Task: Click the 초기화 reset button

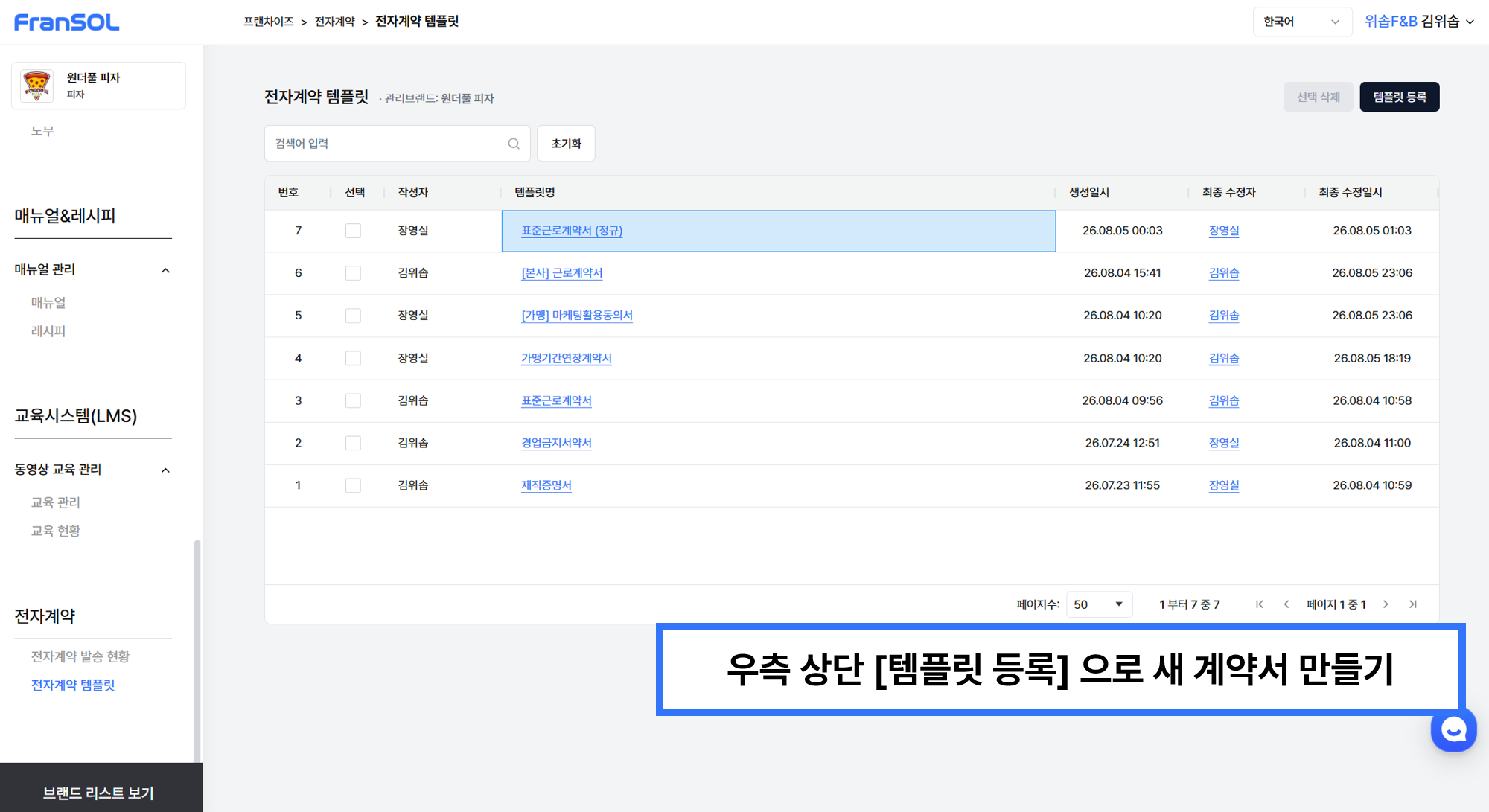Action: pos(566,144)
